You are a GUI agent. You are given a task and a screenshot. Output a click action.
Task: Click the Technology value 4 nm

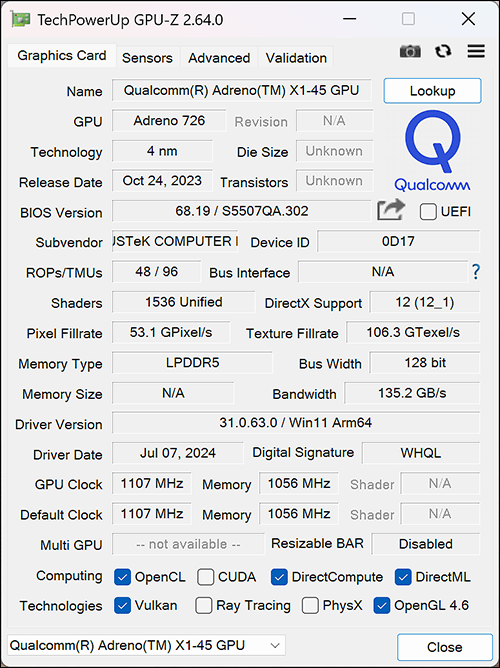pos(162,151)
